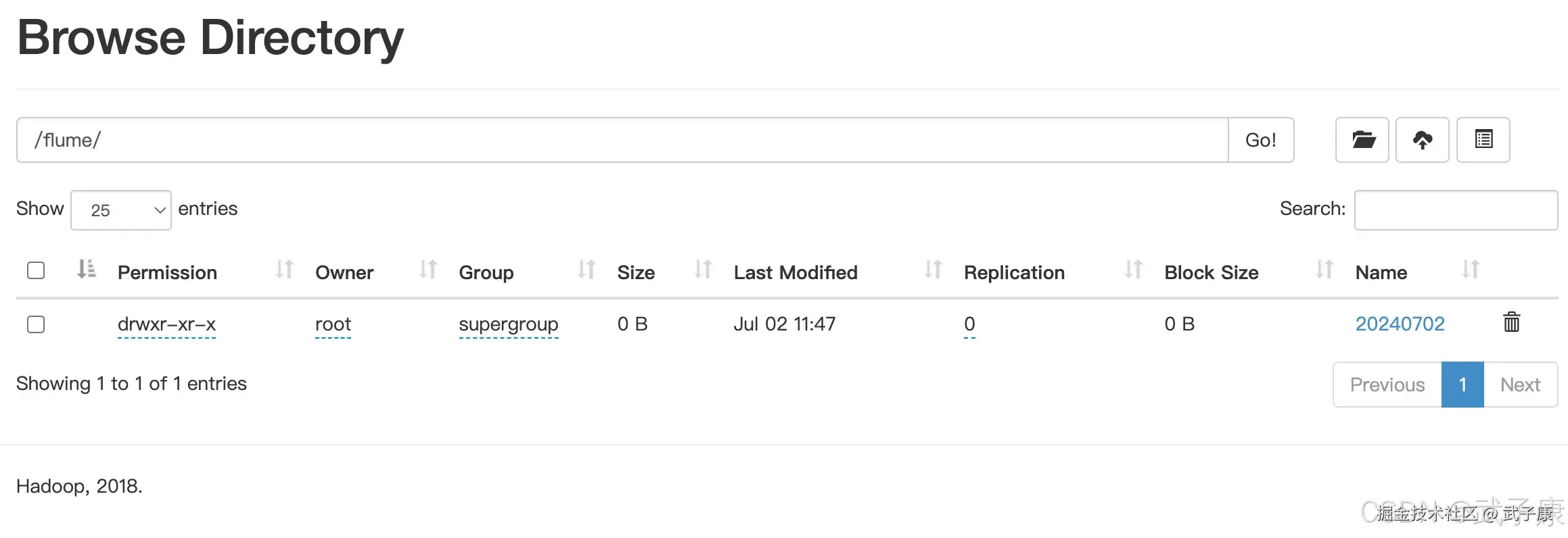Screen dimensions: 1568x538
Task: Sort table by the Owner column arrows
Action: pyautogui.click(x=428, y=270)
